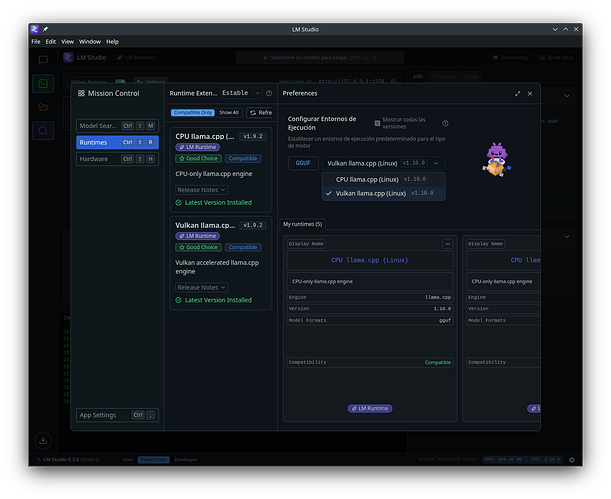Copy the server address next to Reachable at
The image size is (611, 499).
click(394, 81)
